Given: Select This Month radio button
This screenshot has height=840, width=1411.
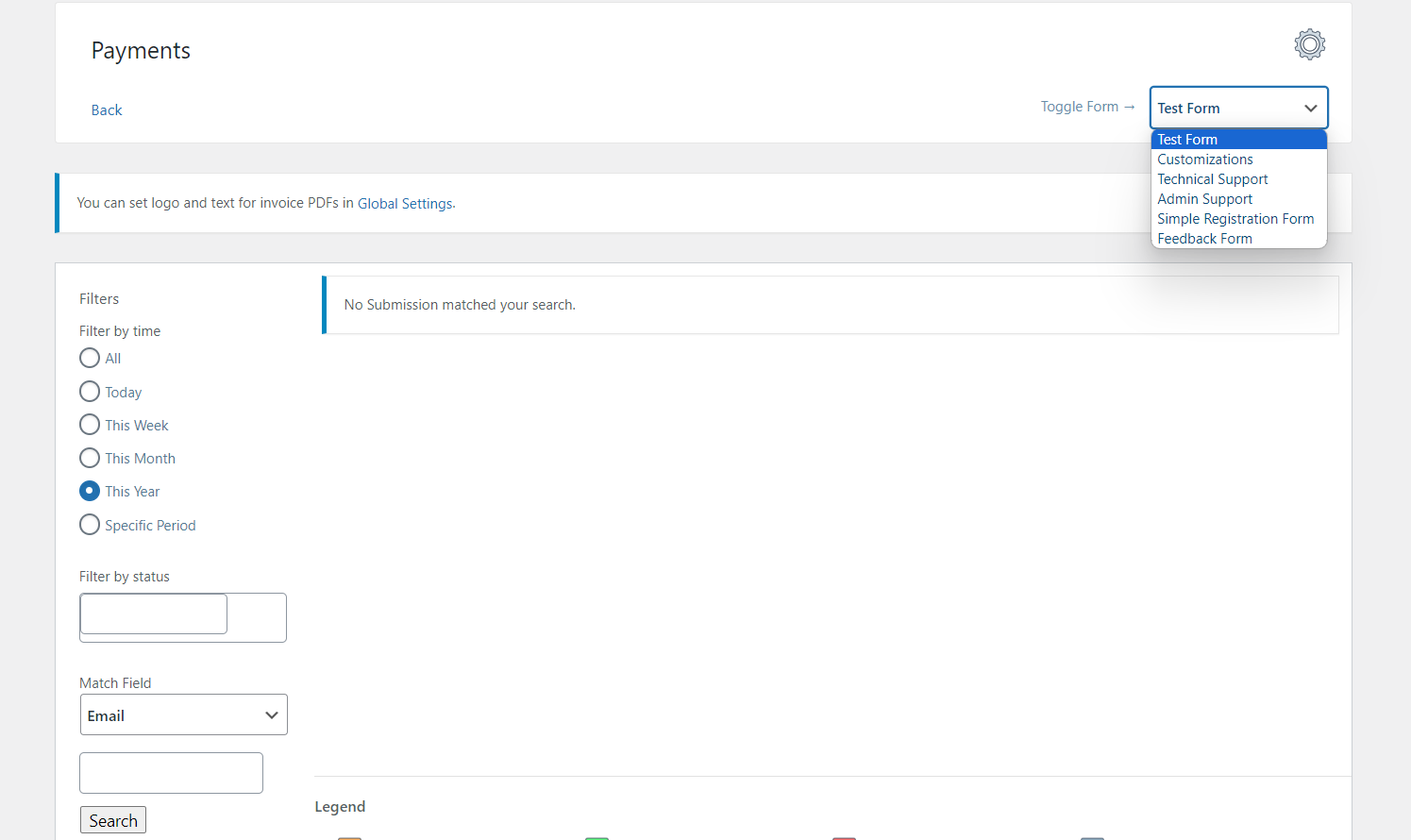Looking at the screenshot, I should tap(89, 458).
